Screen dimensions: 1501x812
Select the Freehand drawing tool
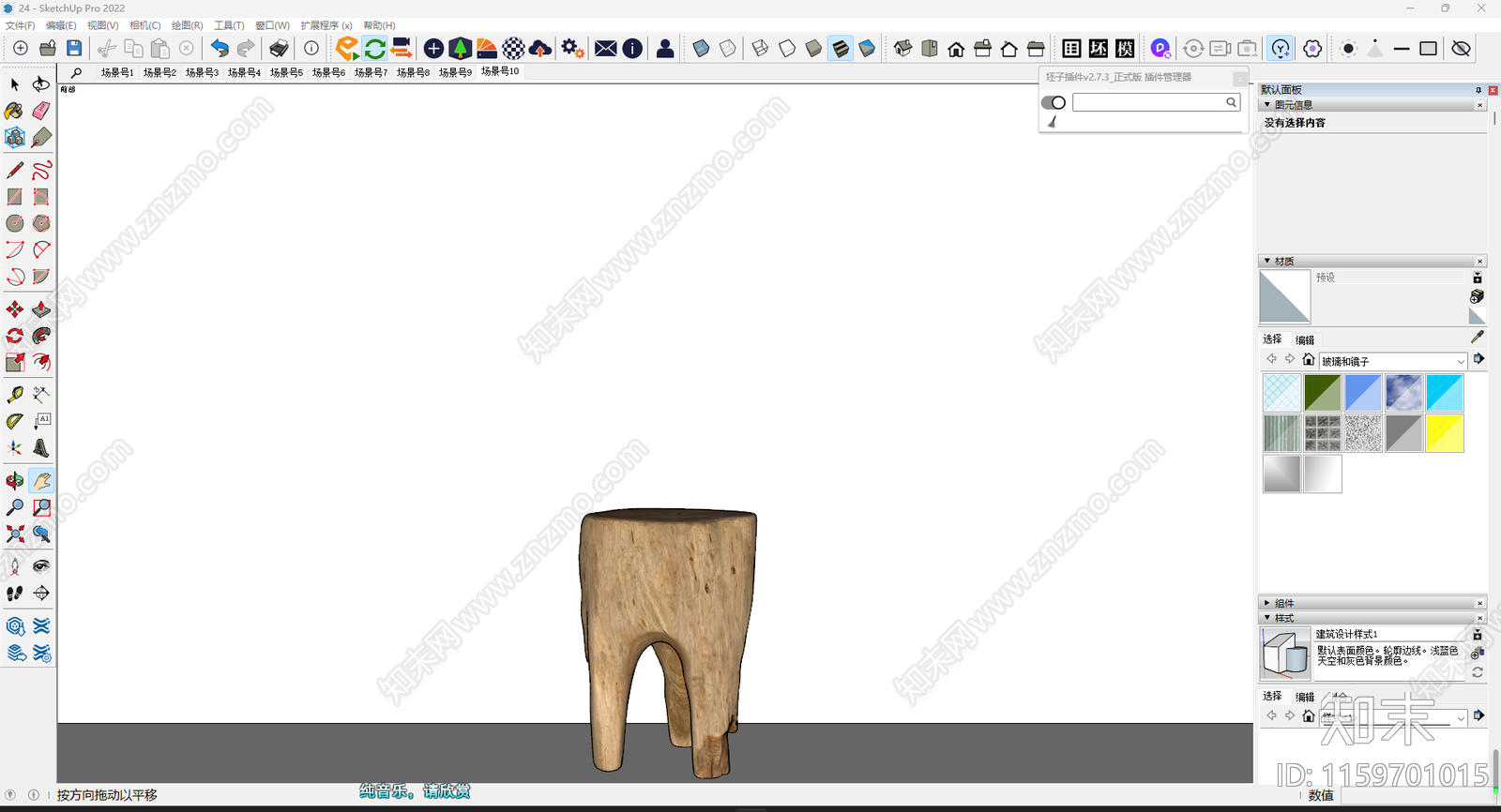[41, 170]
